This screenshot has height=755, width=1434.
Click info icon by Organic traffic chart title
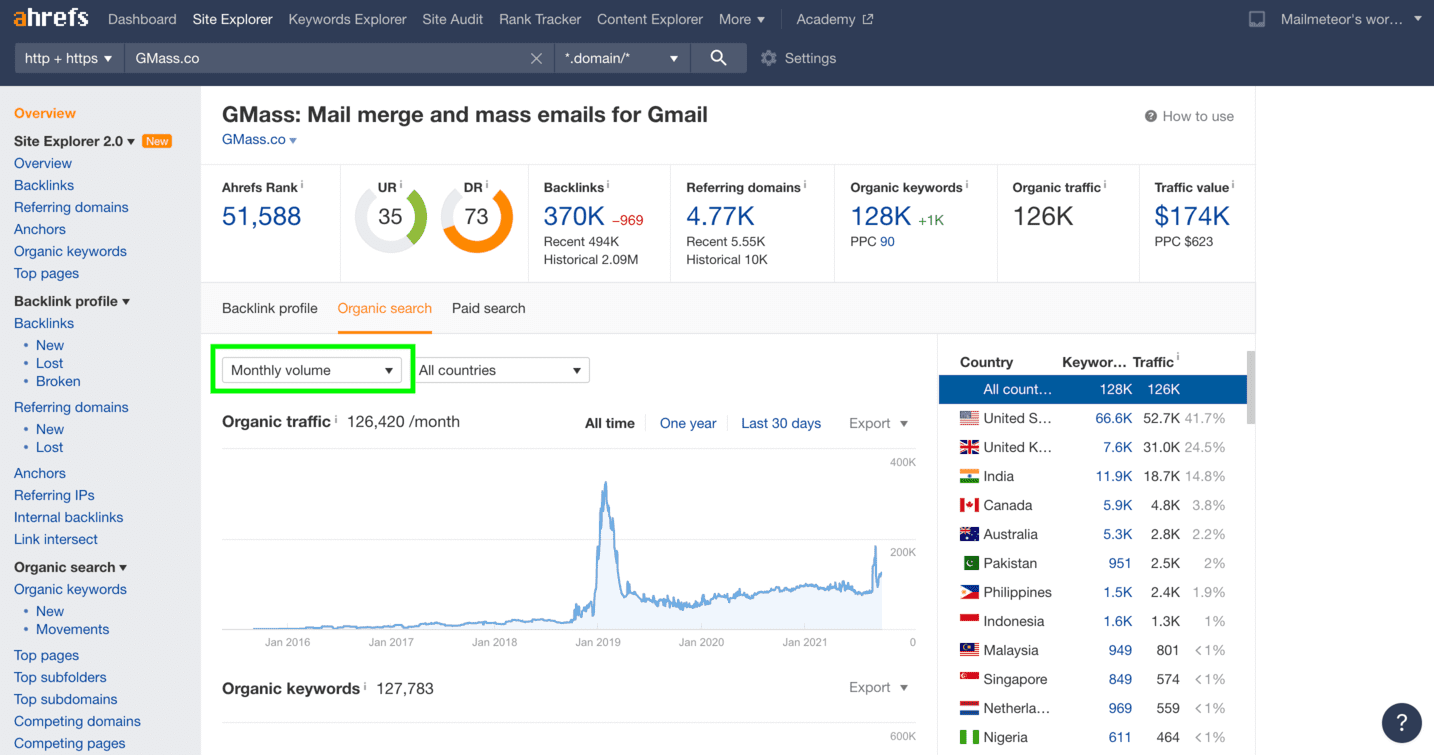point(335,419)
